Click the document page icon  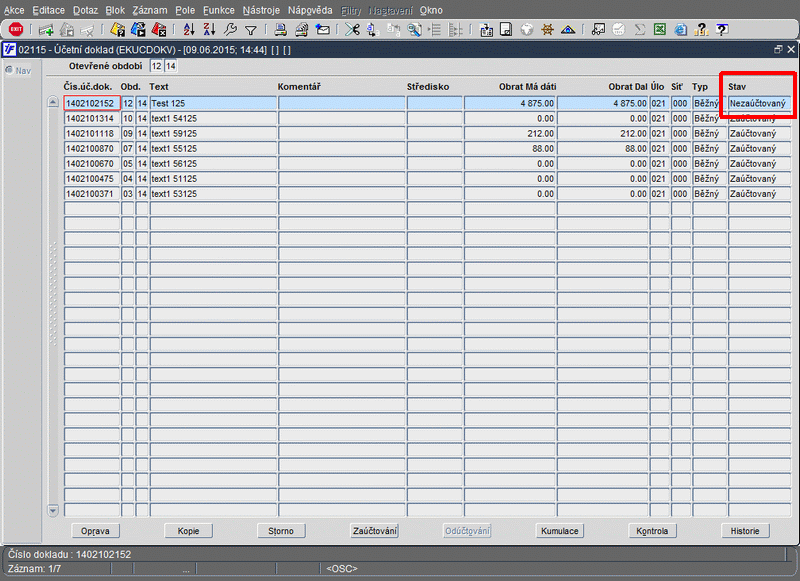click(x=506, y=30)
